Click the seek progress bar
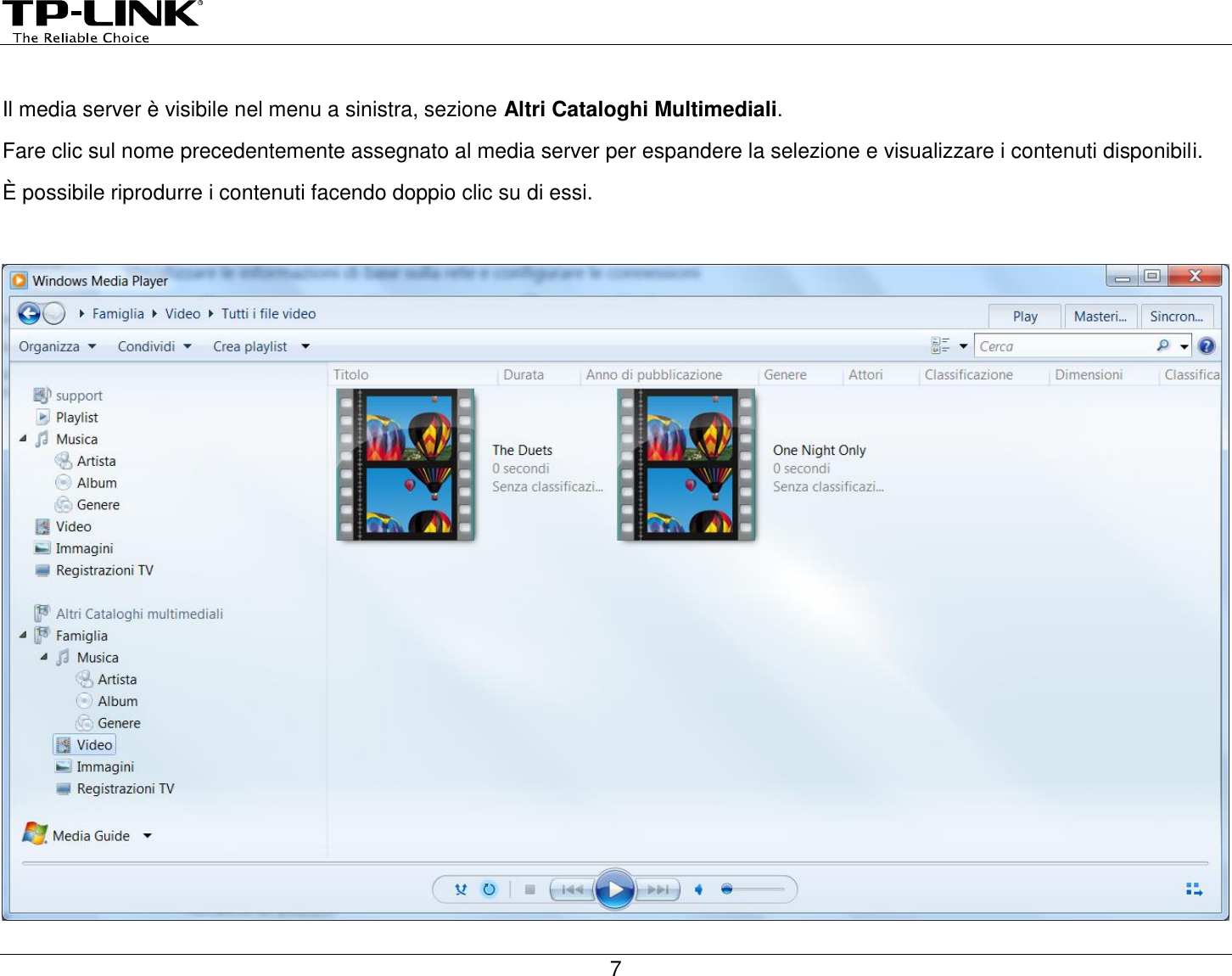Image resolution: width=1232 pixels, height=976 pixels. click(615, 863)
